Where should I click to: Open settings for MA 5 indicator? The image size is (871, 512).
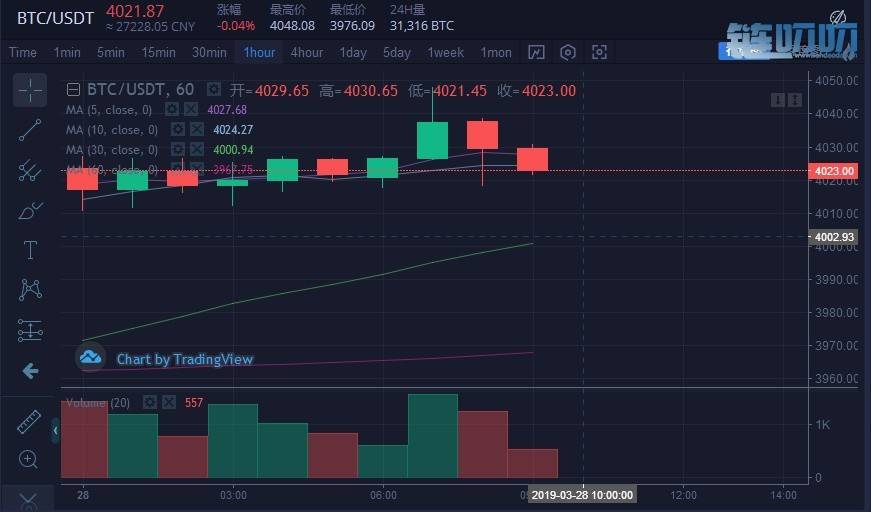click(172, 109)
